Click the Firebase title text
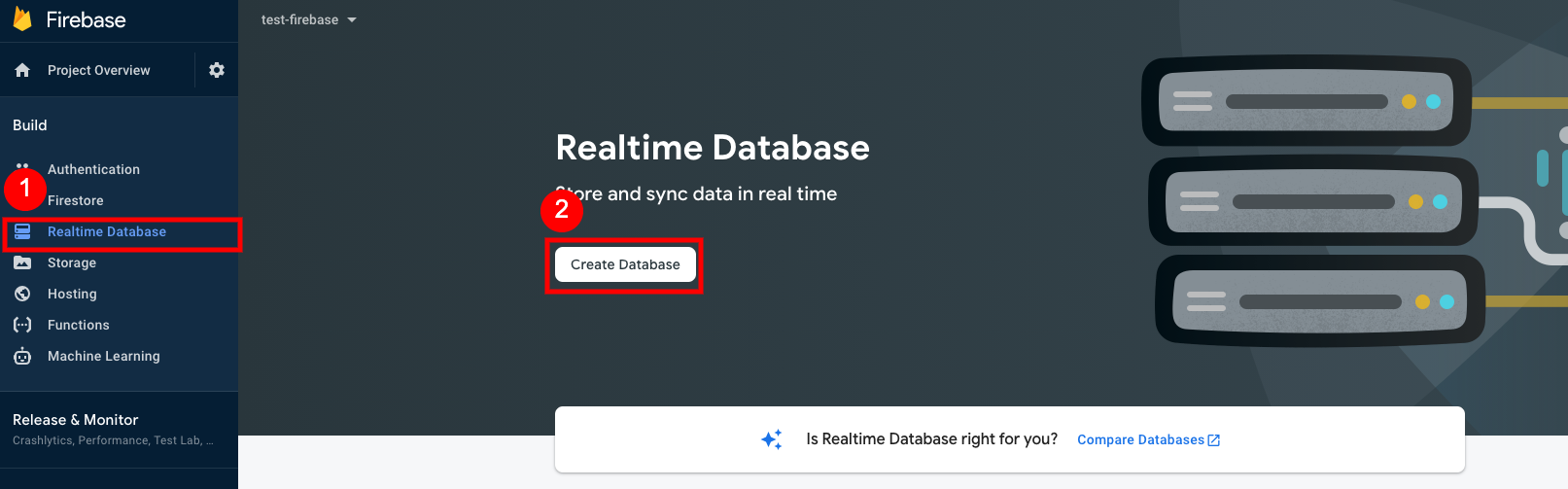This screenshot has width=1568, height=489. point(86,19)
